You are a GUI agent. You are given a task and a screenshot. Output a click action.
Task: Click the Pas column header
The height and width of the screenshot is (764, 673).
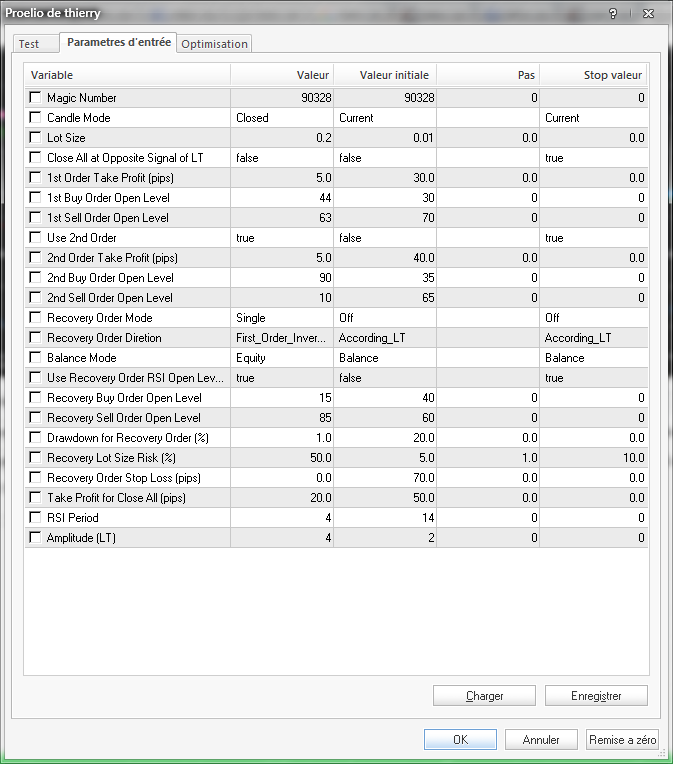click(x=488, y=75)
